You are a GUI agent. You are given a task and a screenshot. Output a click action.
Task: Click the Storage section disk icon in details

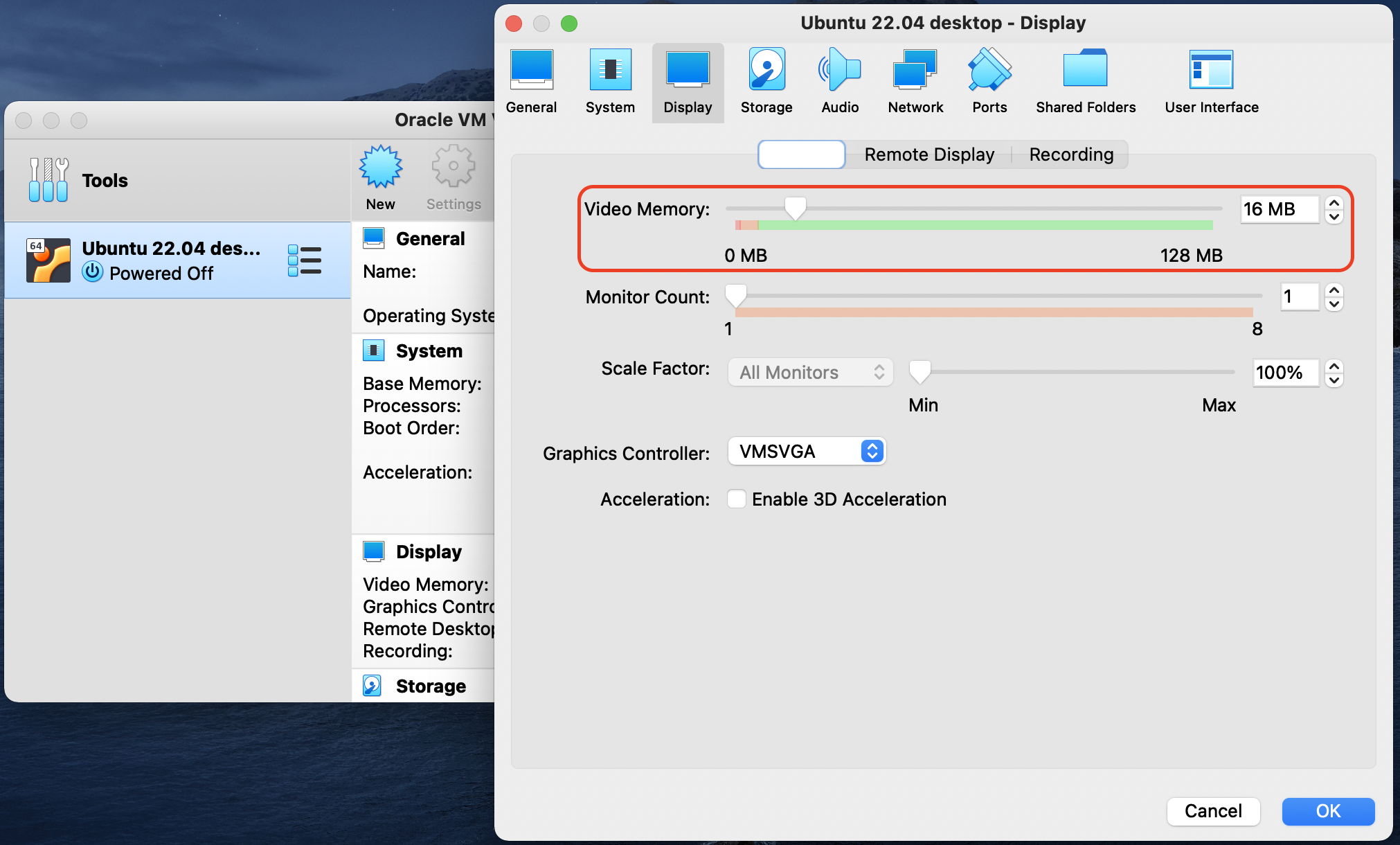pos(373,686)
